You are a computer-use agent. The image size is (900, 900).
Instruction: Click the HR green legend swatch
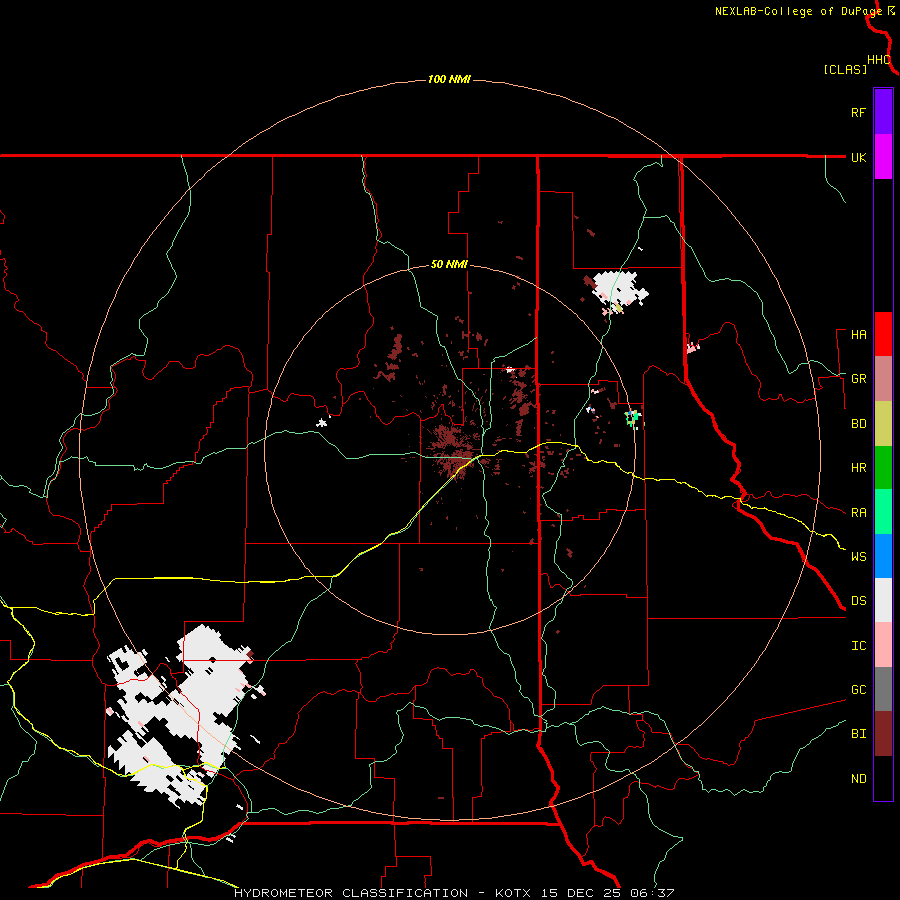pos(883,468)
